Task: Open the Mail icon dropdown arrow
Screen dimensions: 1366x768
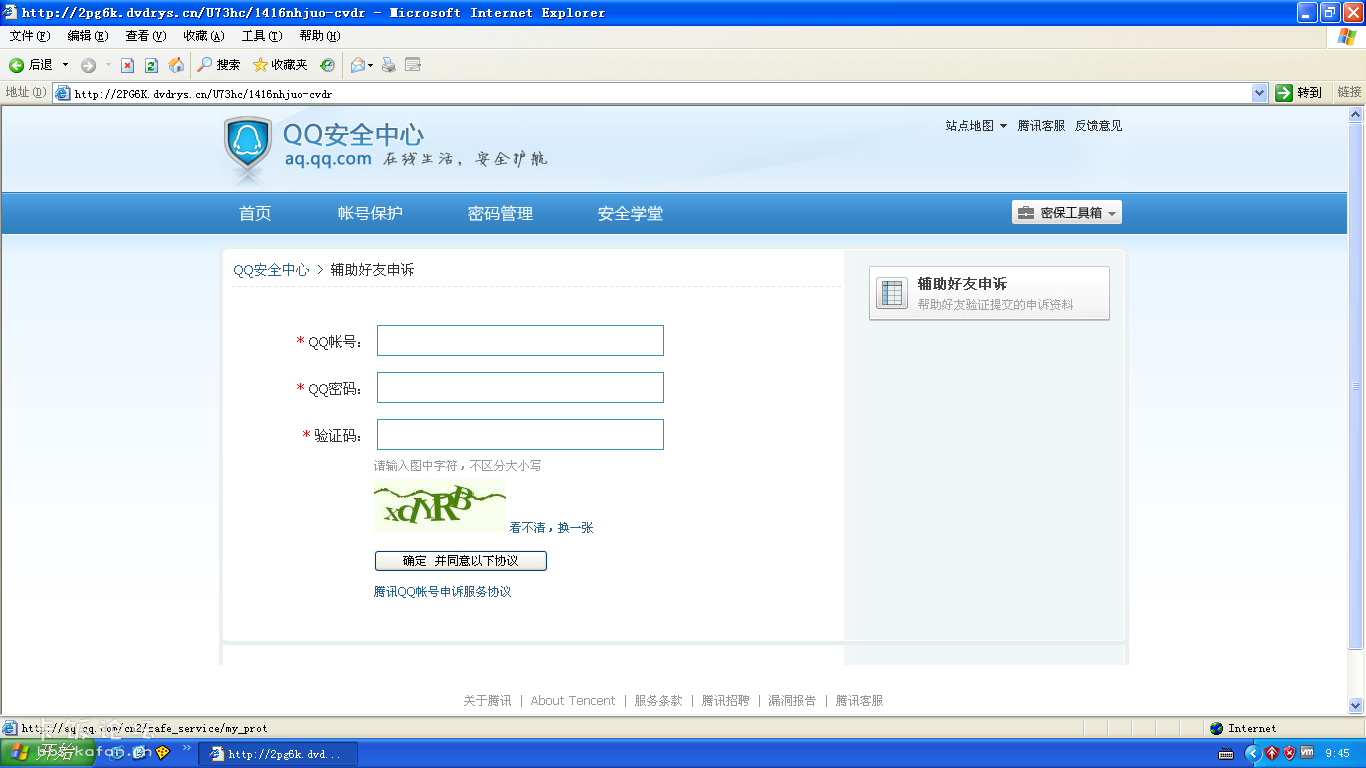Action: pos(371,65)
